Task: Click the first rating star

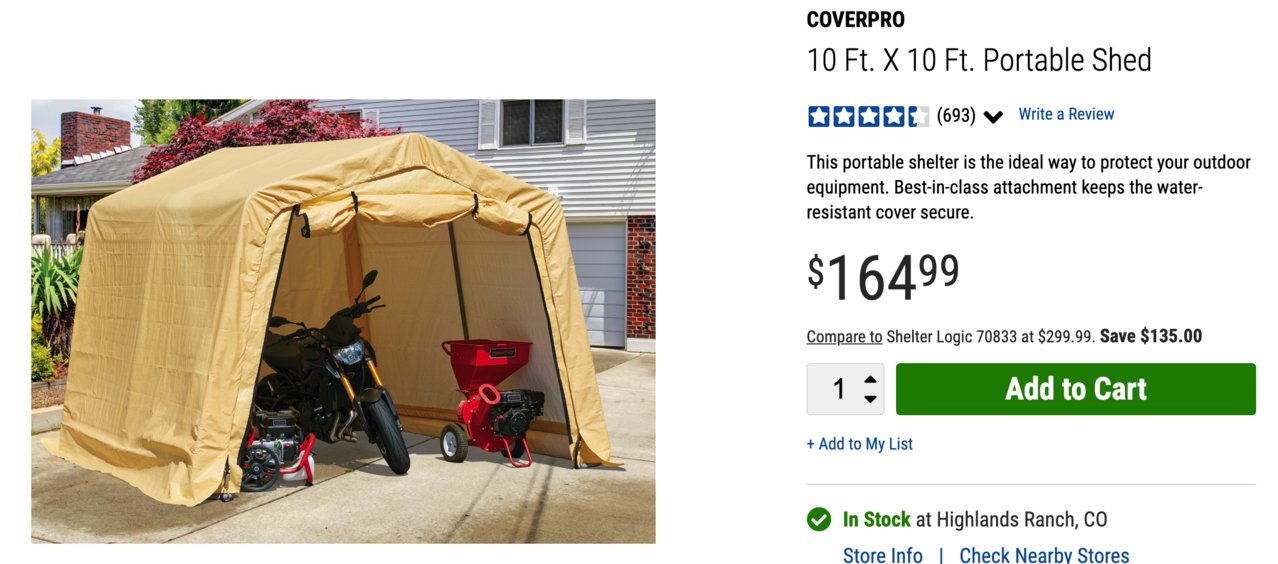Action: pyautogui.click(x=819, y=116)
